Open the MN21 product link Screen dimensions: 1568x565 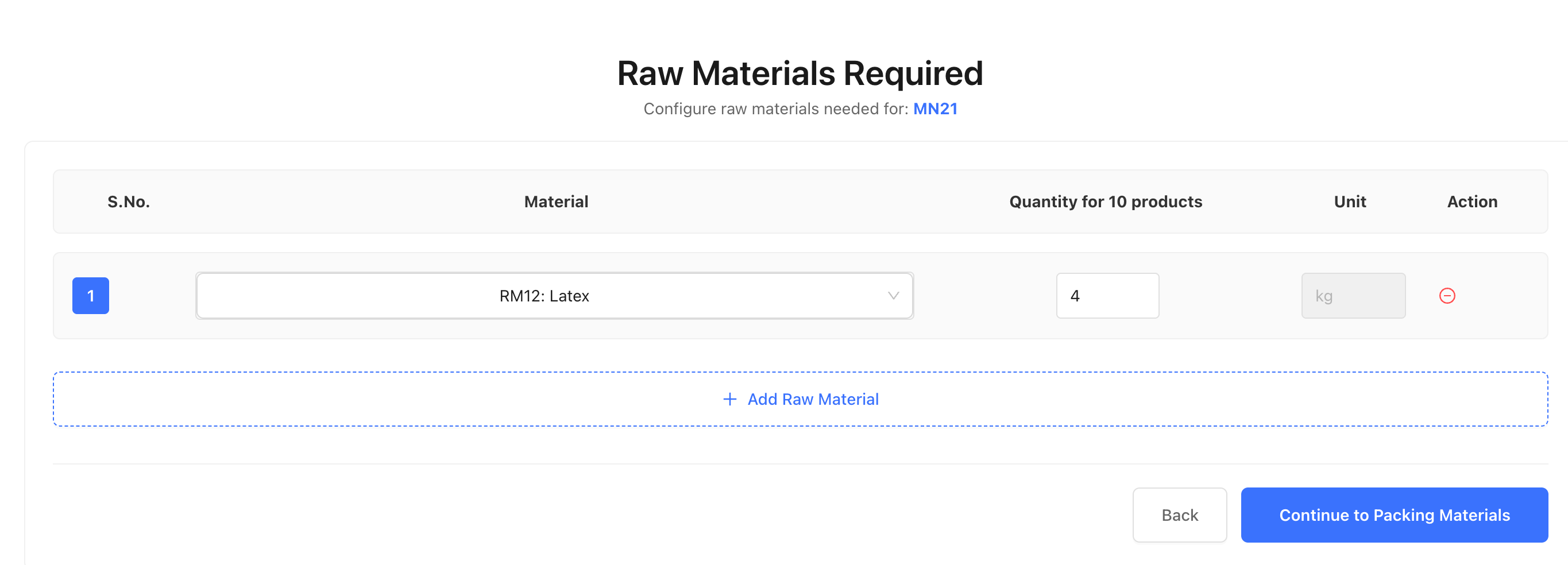point(936,109)
